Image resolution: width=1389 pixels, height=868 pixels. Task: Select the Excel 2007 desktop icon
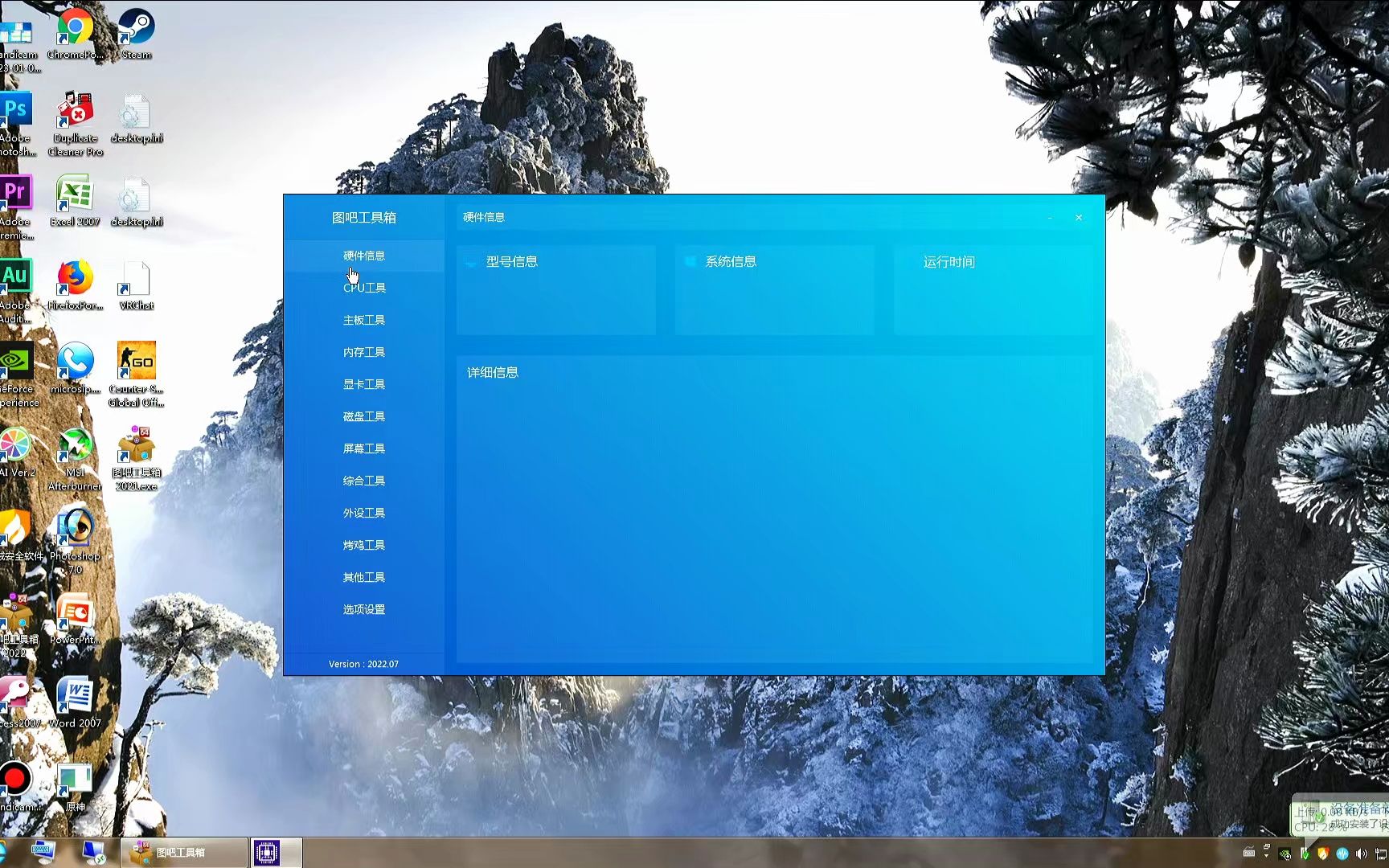point(75,202)
